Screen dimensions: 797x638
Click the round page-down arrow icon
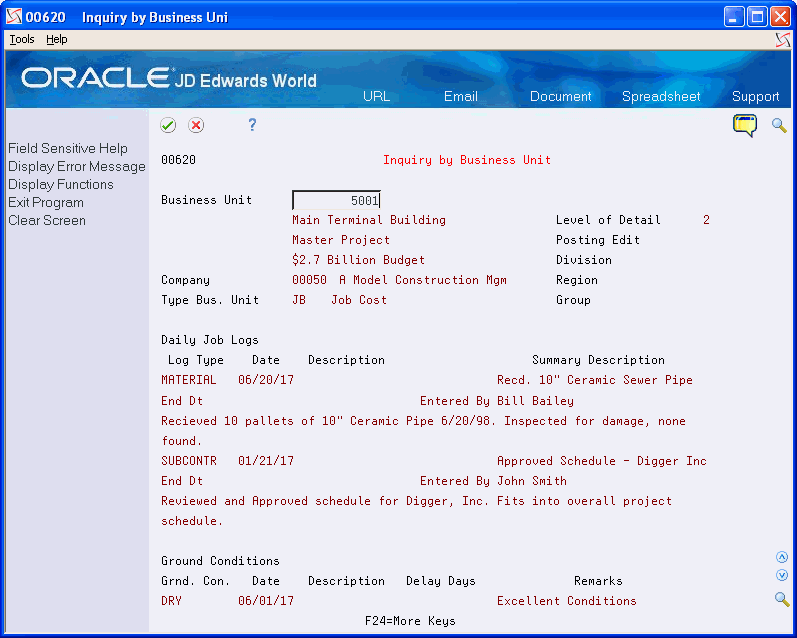click(782, 575)
